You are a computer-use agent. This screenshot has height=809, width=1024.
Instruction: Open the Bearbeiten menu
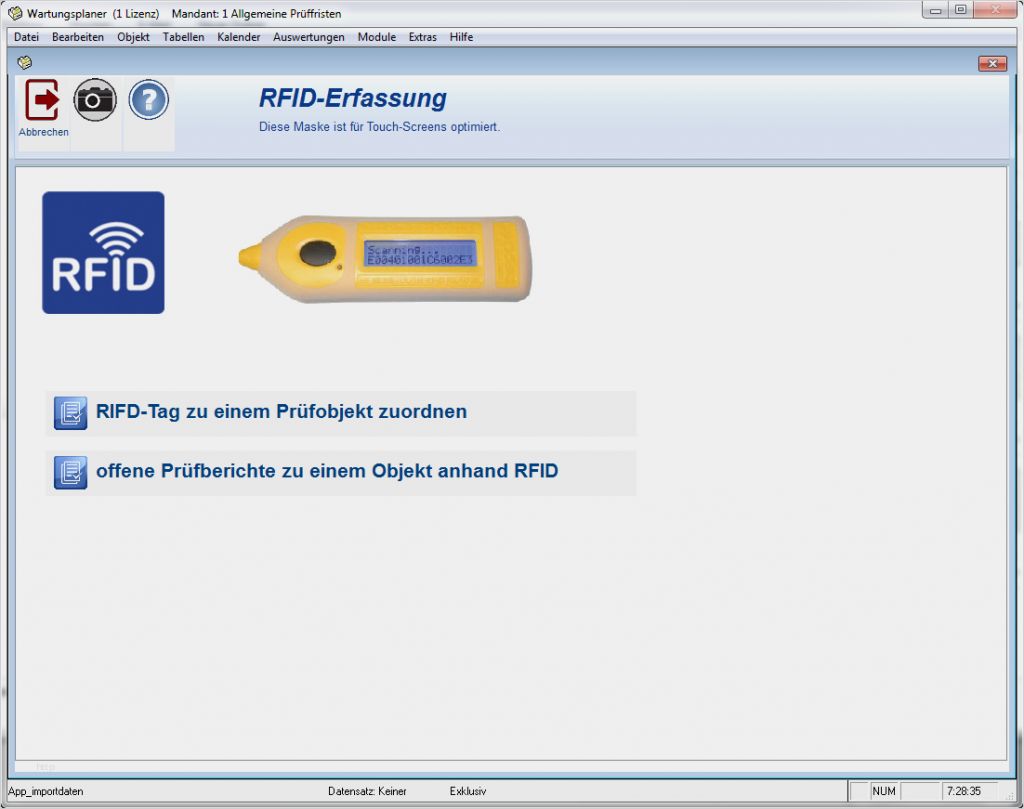(78, 37)
